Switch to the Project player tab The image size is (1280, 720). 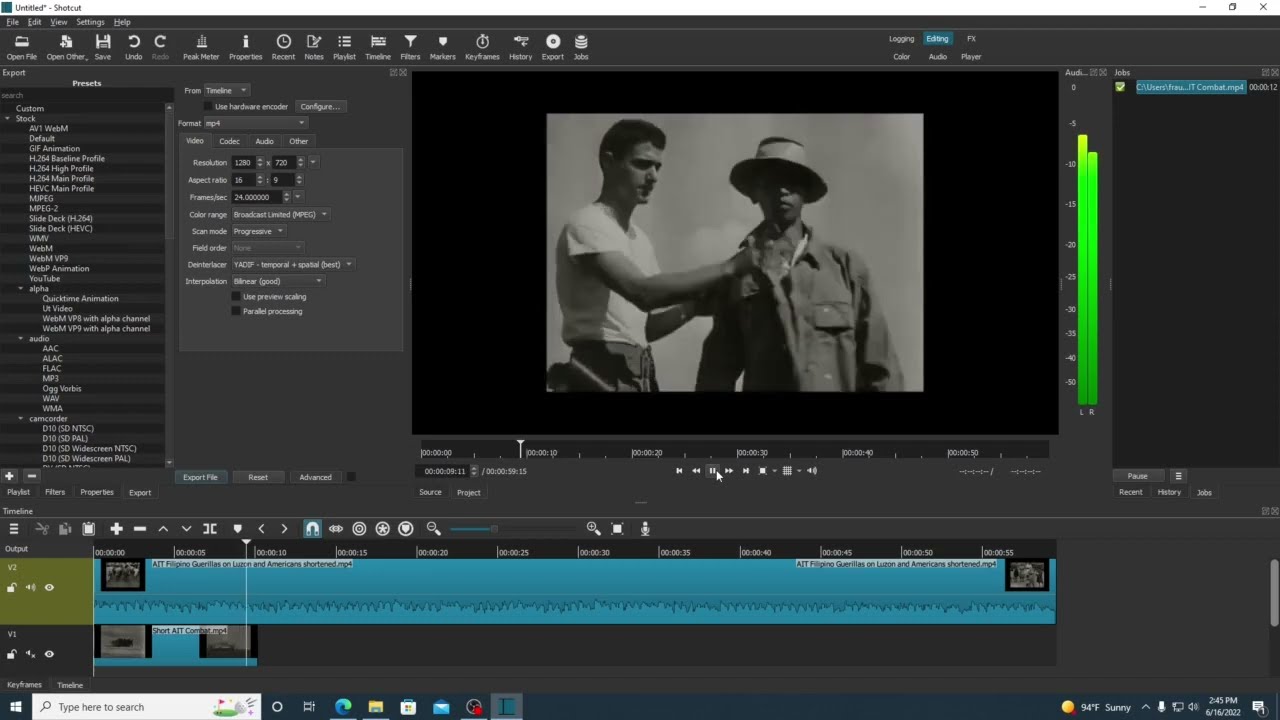point(468,492)
